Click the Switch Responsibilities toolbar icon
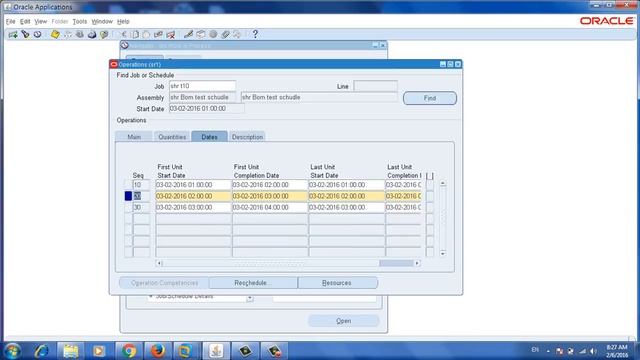The height and width of the screenshot is (360, 640). (x=80, y=35)
